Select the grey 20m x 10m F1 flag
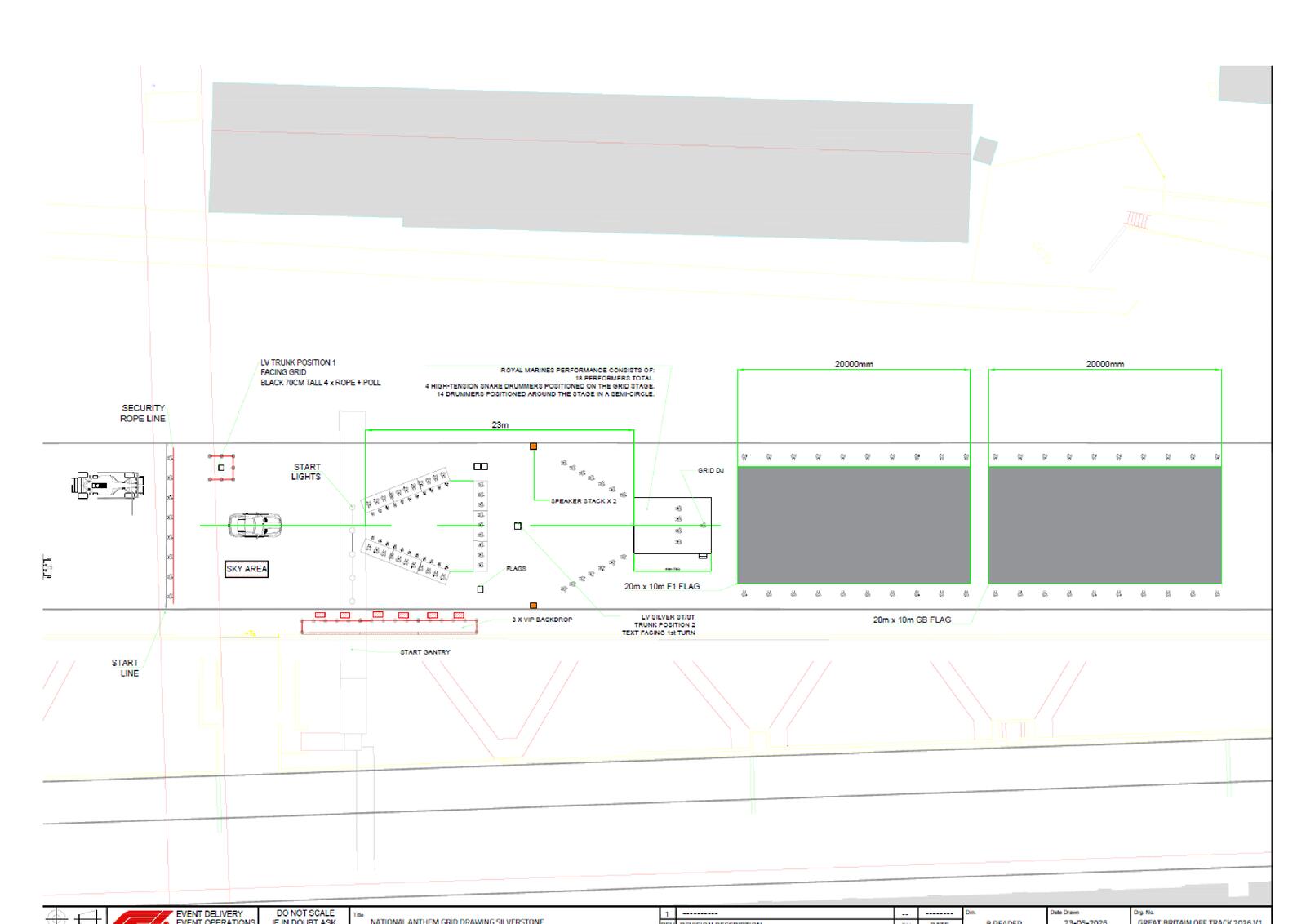The image size is (1306, 924). coord(854,525)
